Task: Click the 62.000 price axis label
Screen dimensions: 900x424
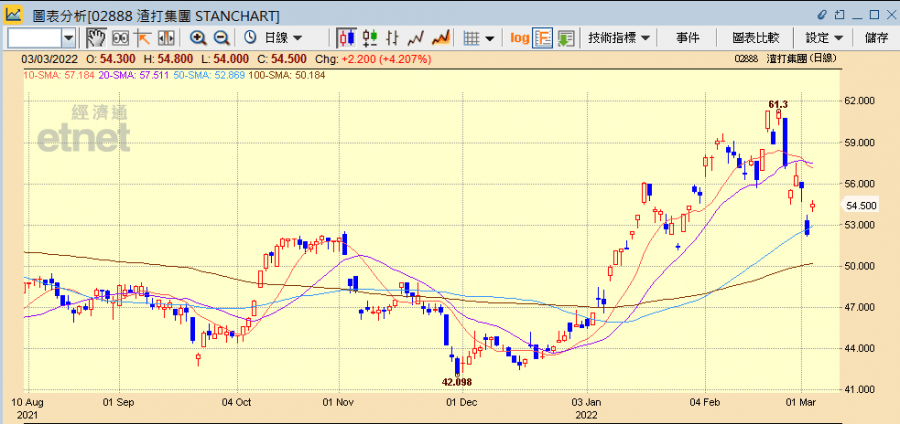Action: click(859, 101)
